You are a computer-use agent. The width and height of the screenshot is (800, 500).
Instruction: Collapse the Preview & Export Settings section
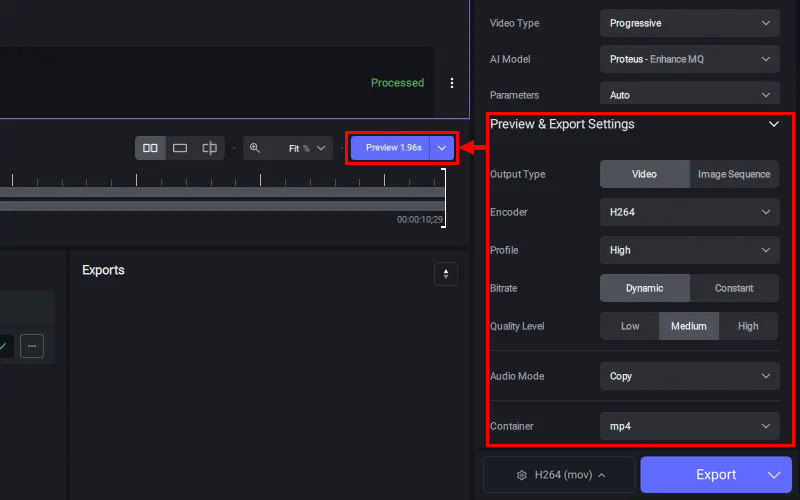(x=773, y=125)
